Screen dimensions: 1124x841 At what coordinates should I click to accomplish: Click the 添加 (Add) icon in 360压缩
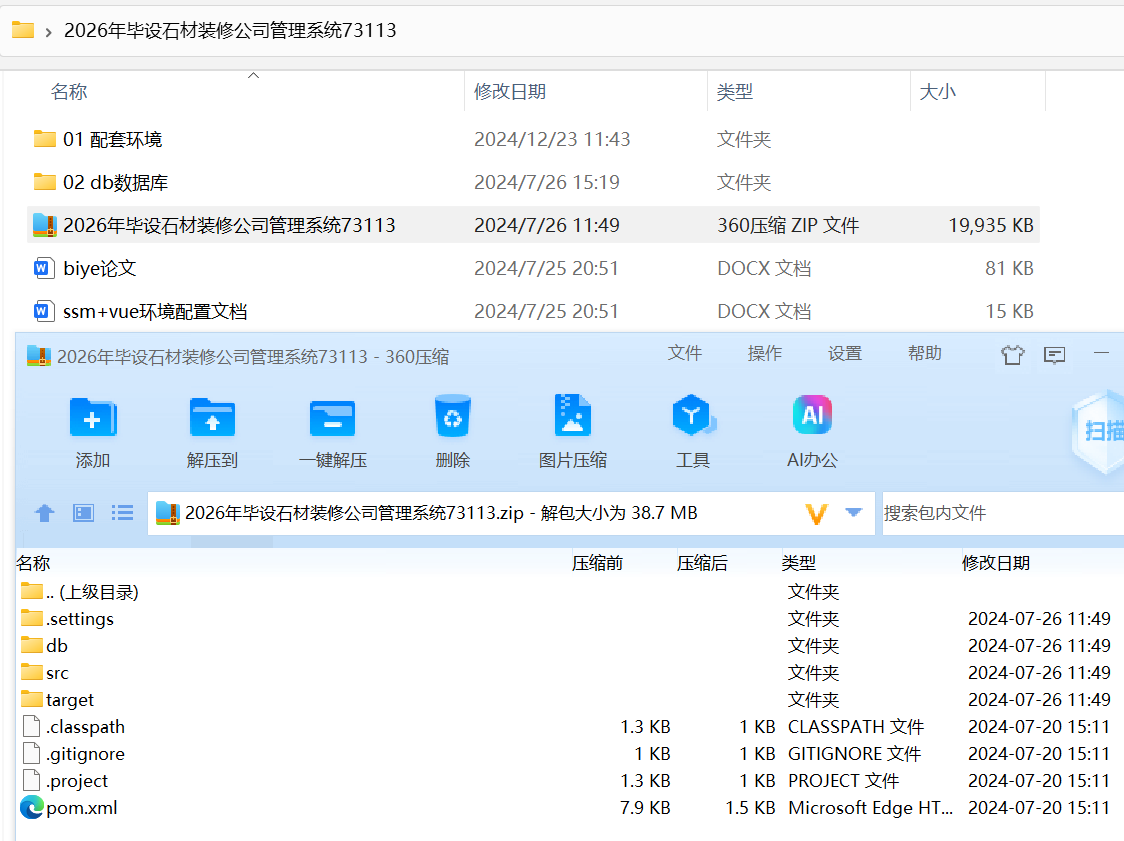(x=92, y=417)
